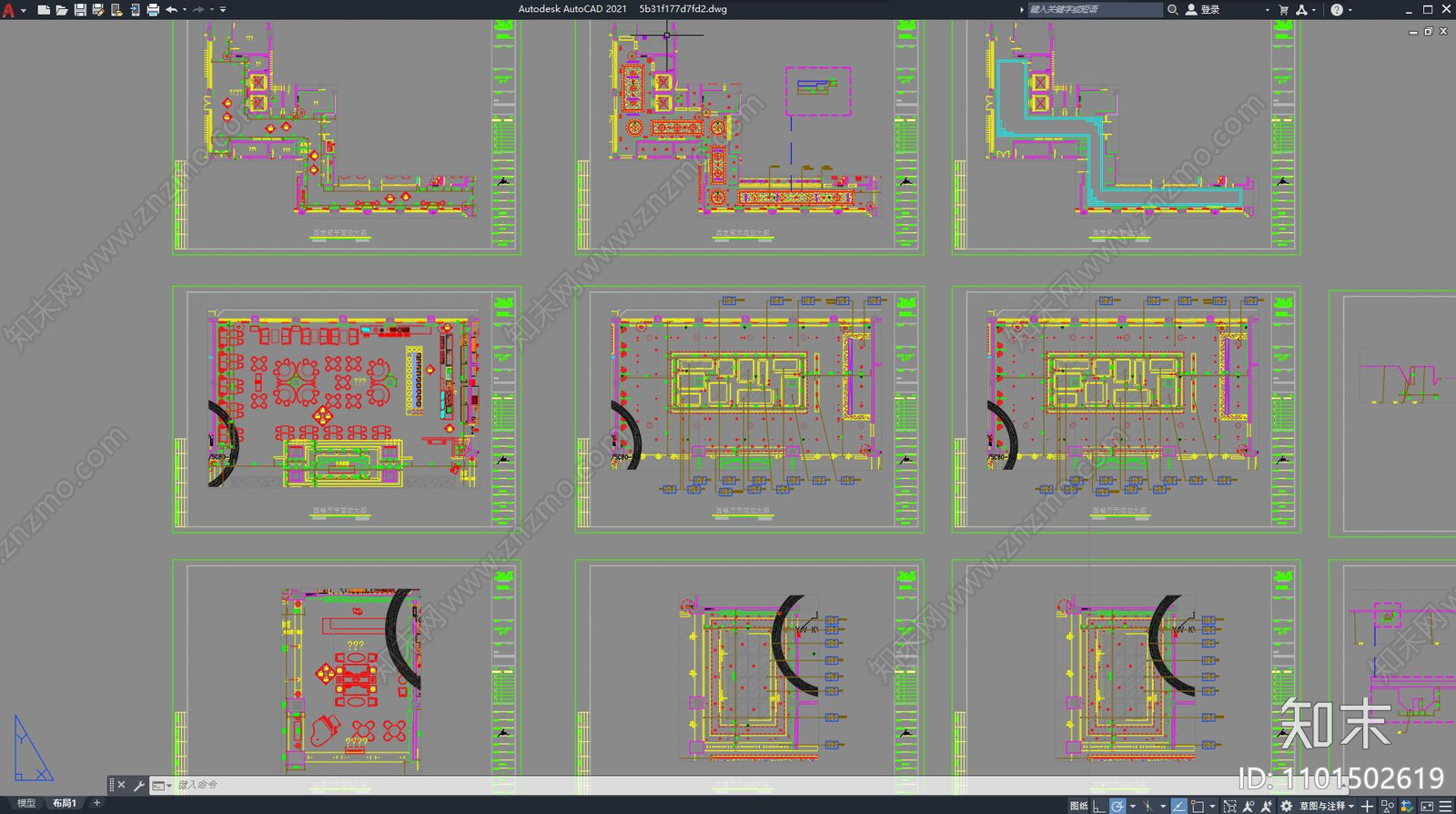This screenshot has height=814, width=1456.
Task: Add a new layout with the plus tab
Action: pyautogui.click(x=96, y=803)
